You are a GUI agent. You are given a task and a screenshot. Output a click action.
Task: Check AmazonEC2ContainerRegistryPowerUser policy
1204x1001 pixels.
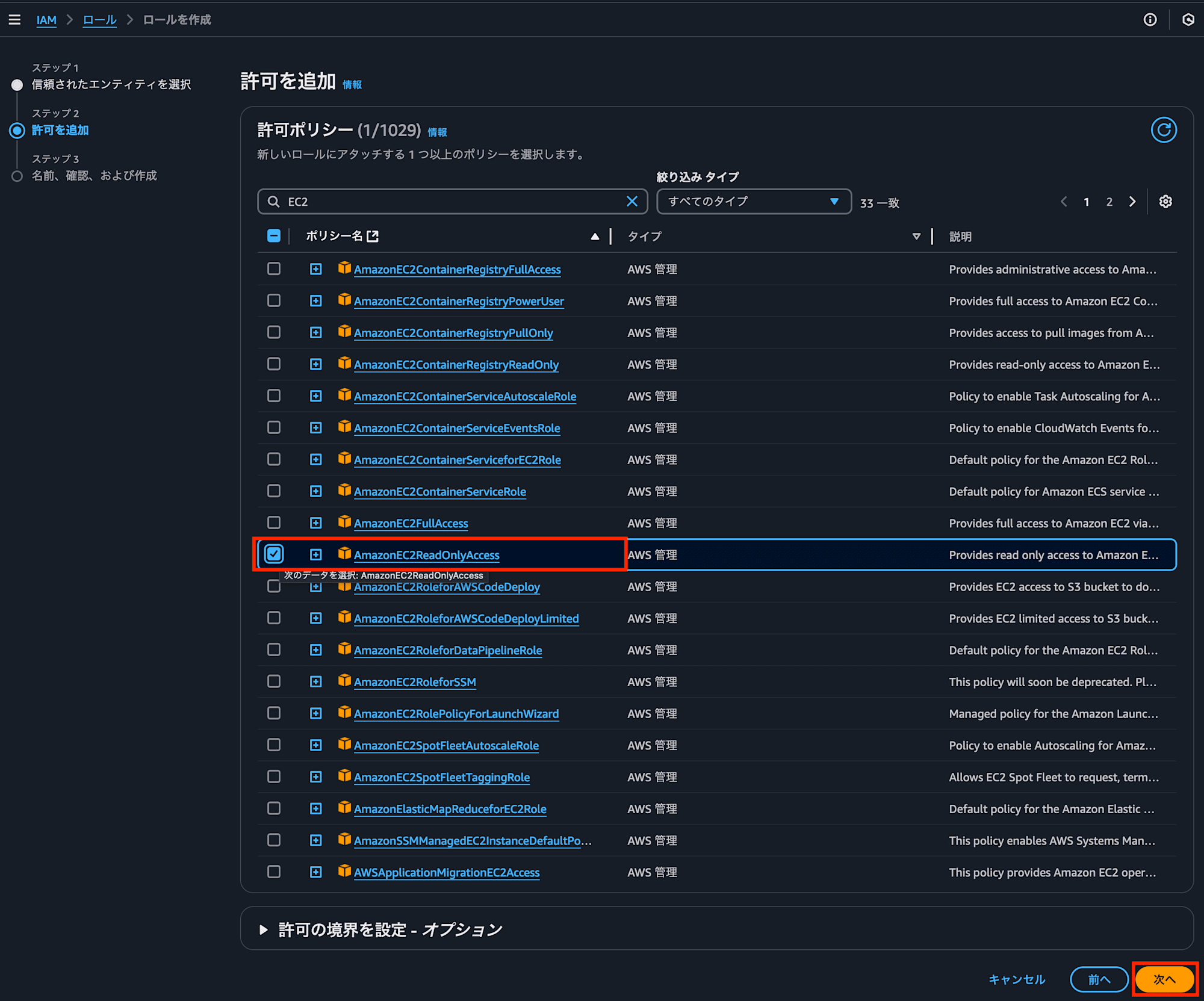point(274,300)
